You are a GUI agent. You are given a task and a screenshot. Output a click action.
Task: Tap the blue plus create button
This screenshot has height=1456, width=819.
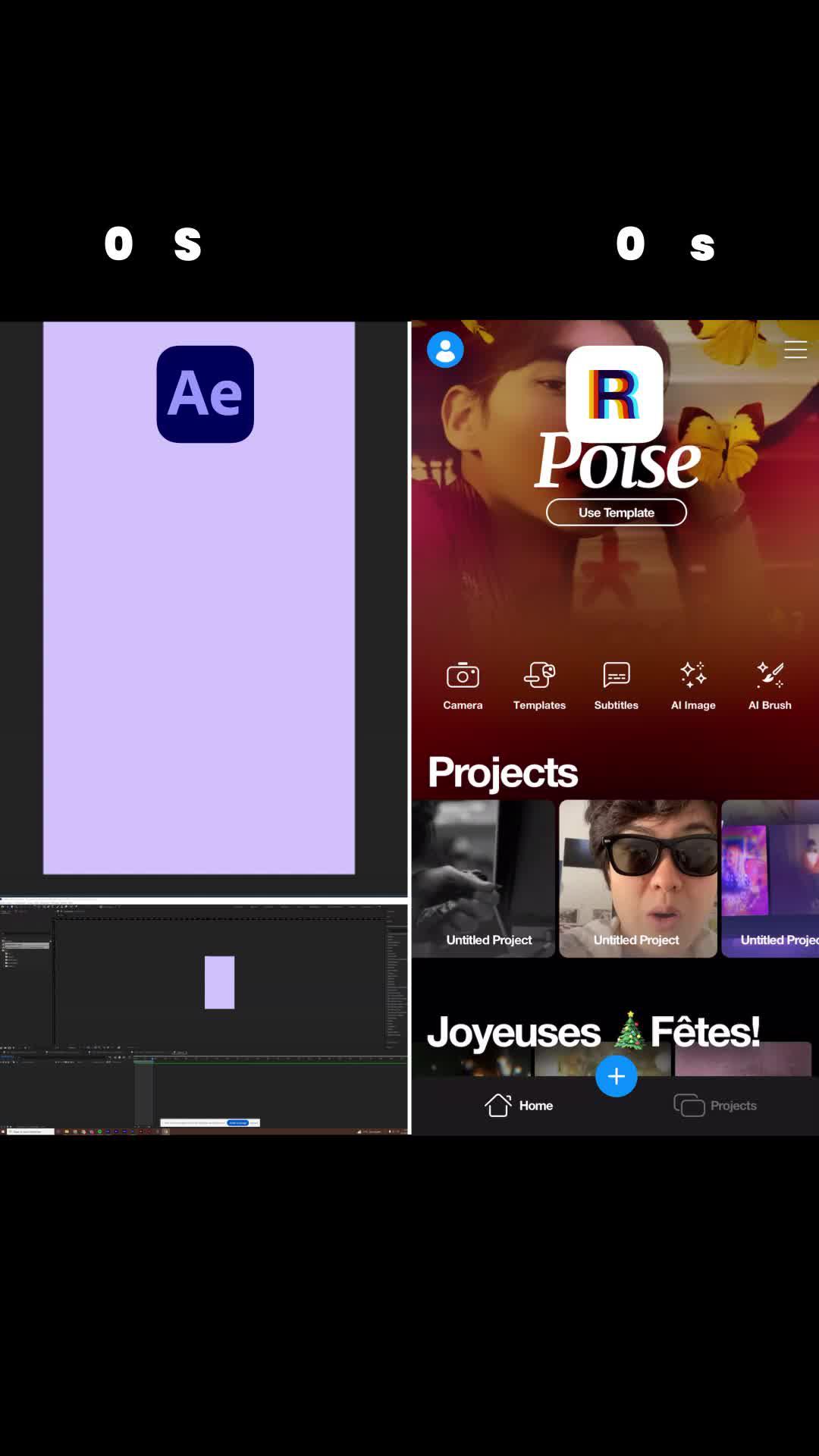click(x=617, y=1076)
